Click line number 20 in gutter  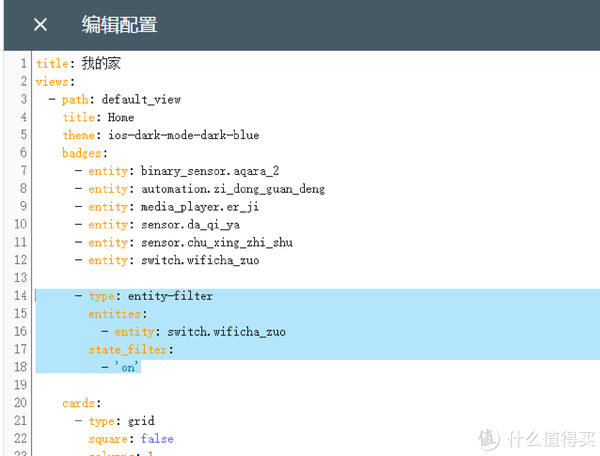[20, 403]
